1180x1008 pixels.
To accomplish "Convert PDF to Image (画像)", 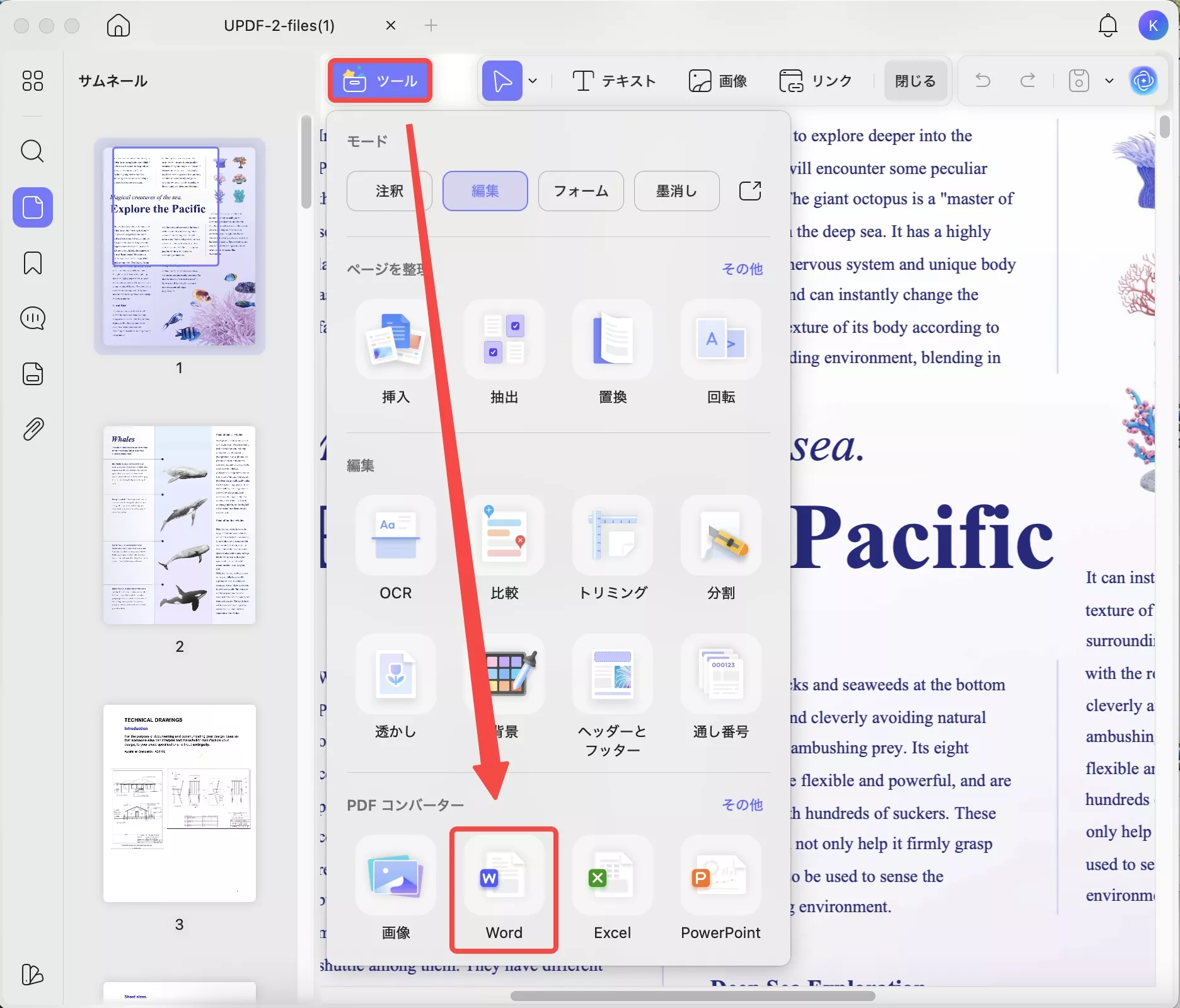I will (396, 889).
